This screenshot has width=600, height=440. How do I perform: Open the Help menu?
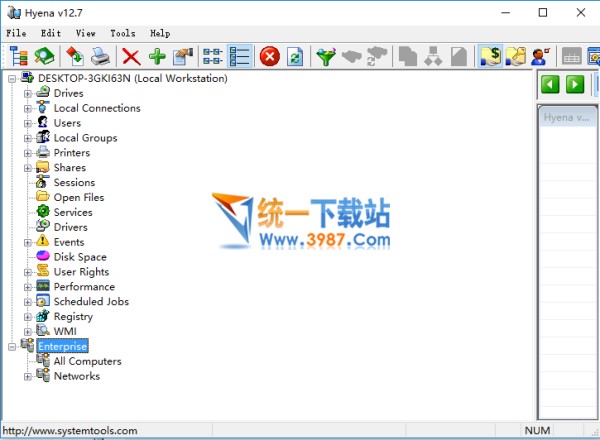pos(160,33)
